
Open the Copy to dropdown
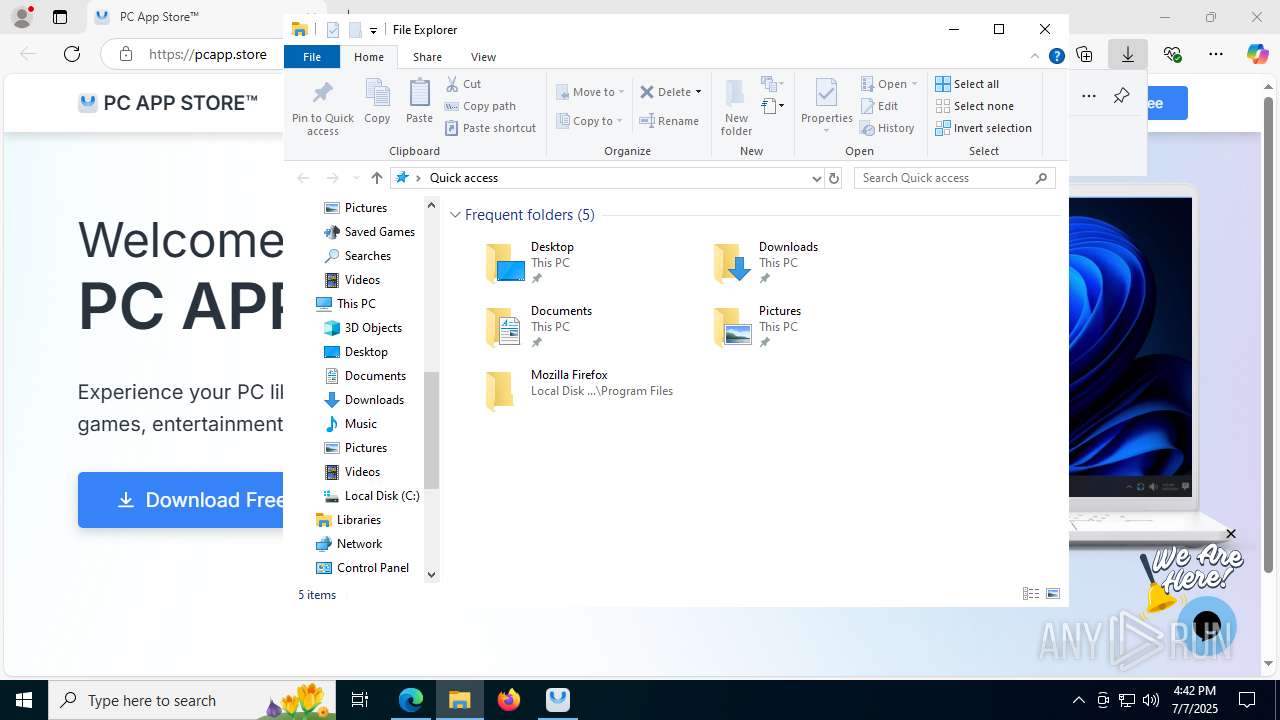[589, 121]
